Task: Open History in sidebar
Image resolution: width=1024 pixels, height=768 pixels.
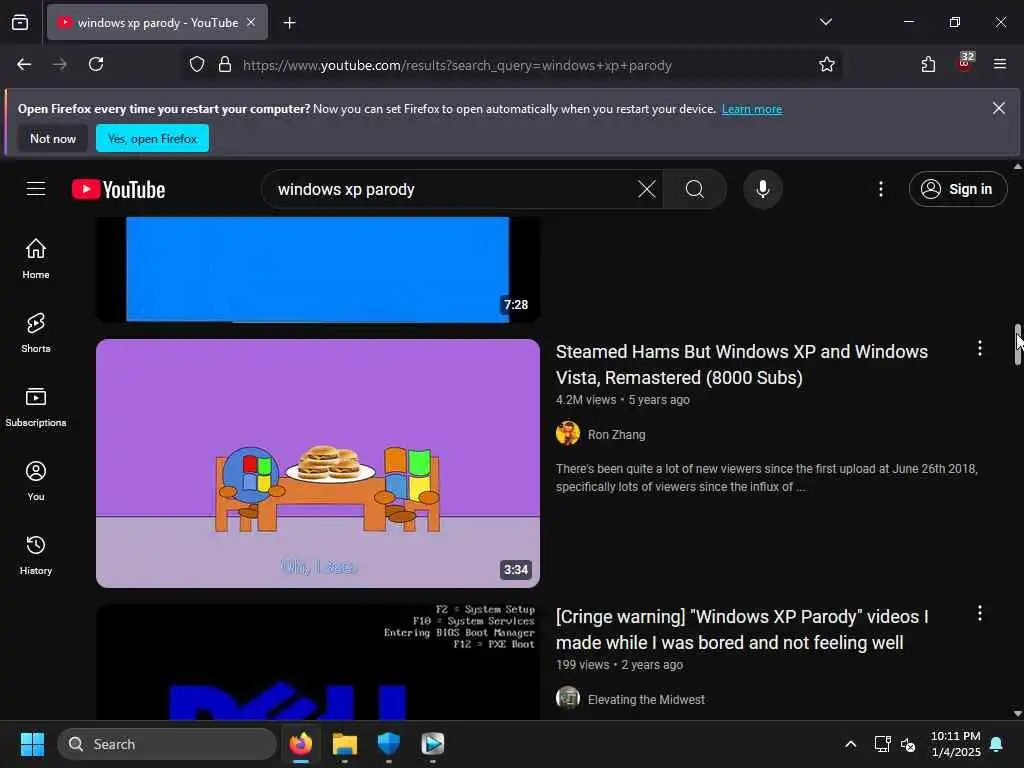Action: click(36, 554)
